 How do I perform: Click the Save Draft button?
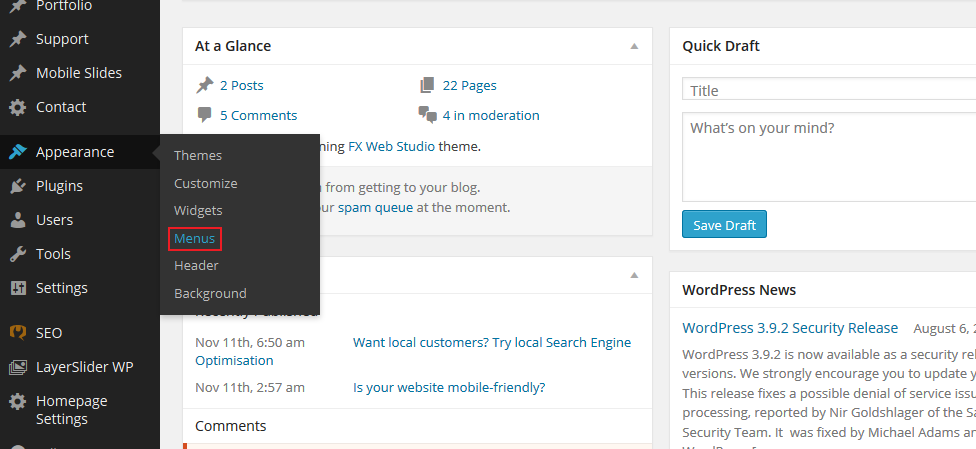[724, 224]
